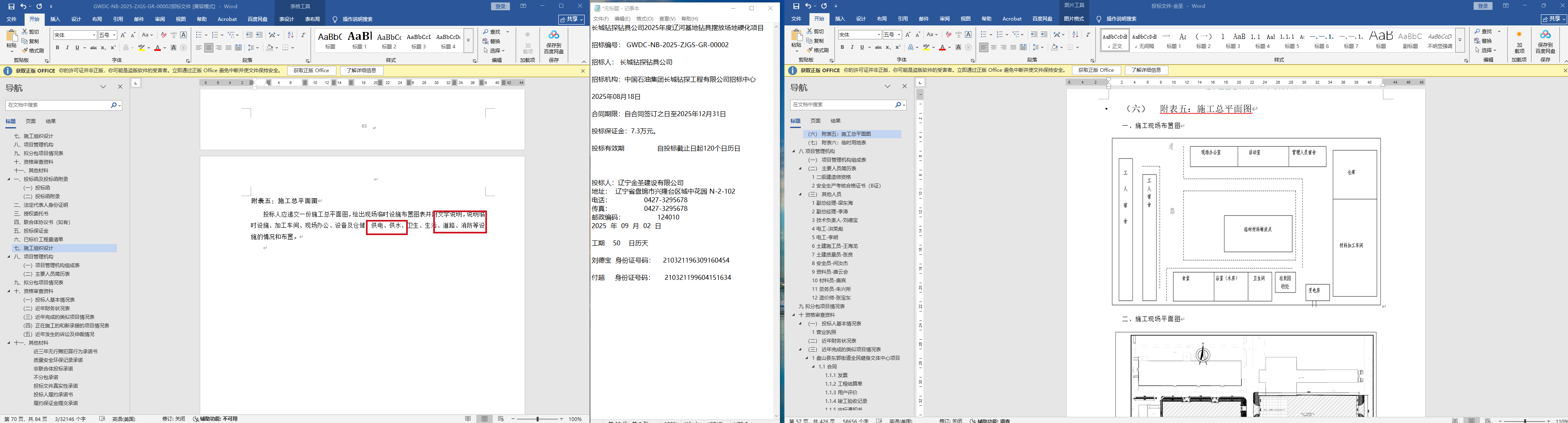
Task: Open the 五号 font size box in the right Word
Action: [x=892, y=35]
